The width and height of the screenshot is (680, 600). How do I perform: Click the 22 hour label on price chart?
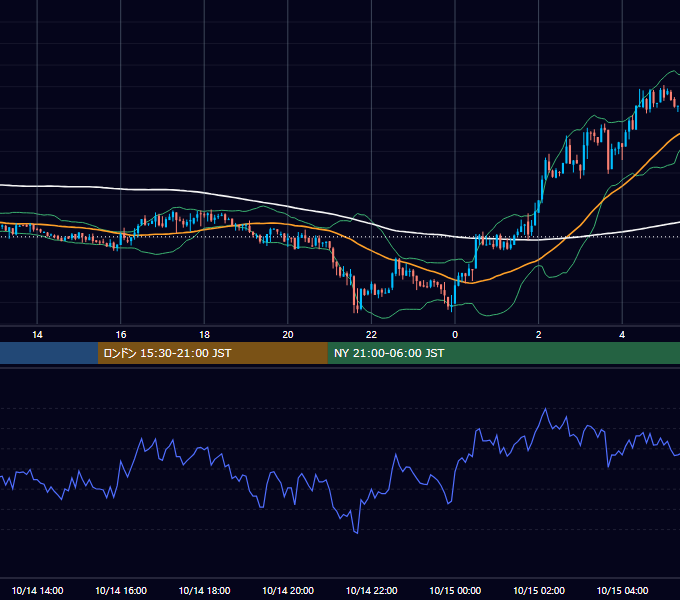pos(371,335)
